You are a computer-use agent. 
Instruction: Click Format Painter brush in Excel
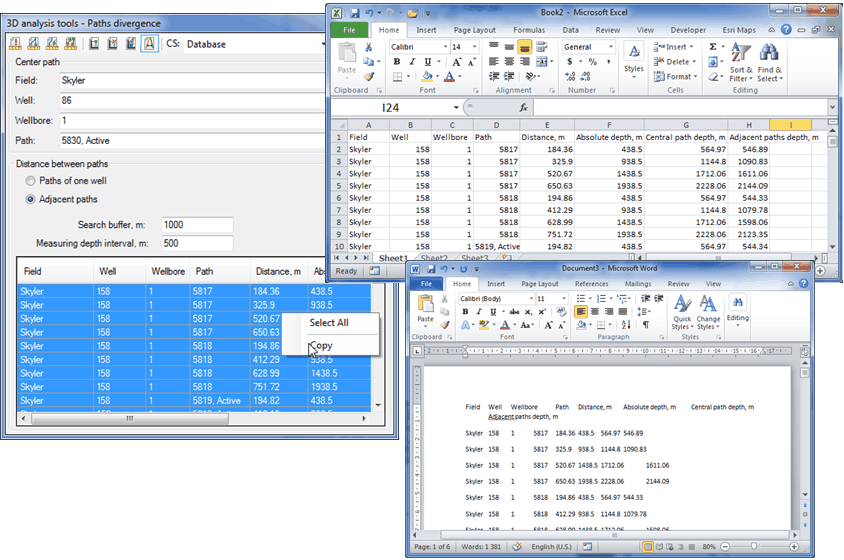pyautogui.click(x=369, y=76)
